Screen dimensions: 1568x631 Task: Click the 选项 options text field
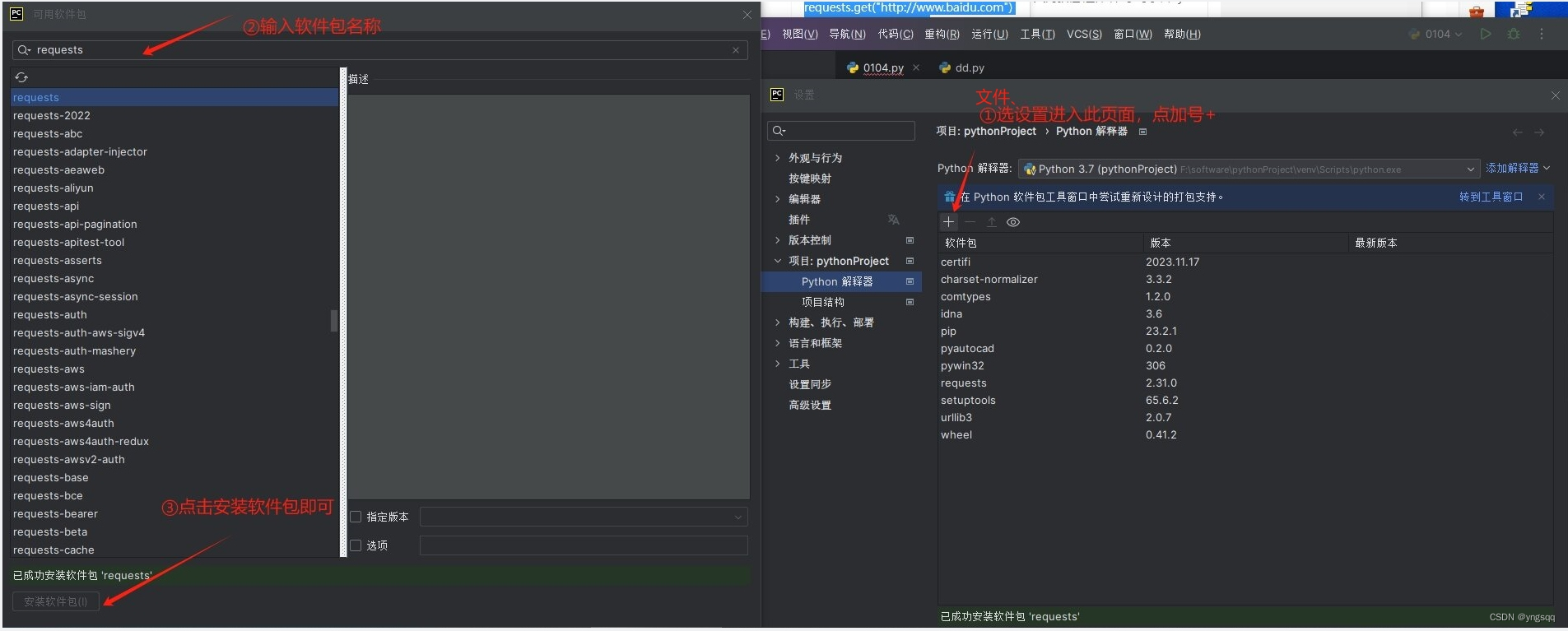click(584, 545)
